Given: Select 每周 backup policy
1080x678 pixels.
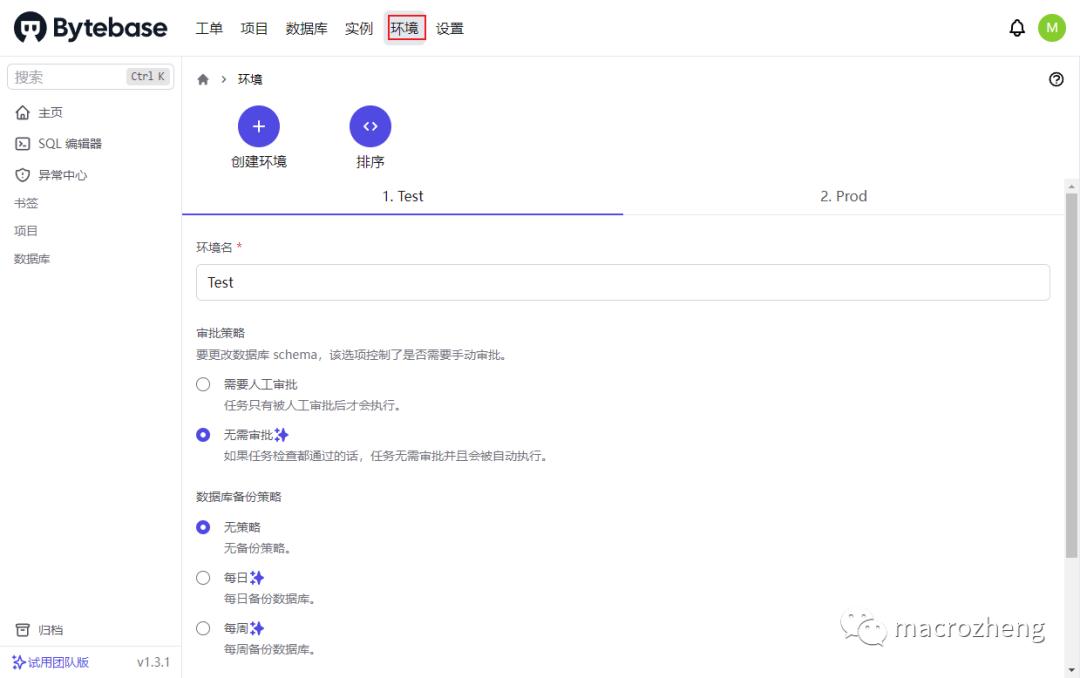Looking at the screenshot, I should coord(203,627).
